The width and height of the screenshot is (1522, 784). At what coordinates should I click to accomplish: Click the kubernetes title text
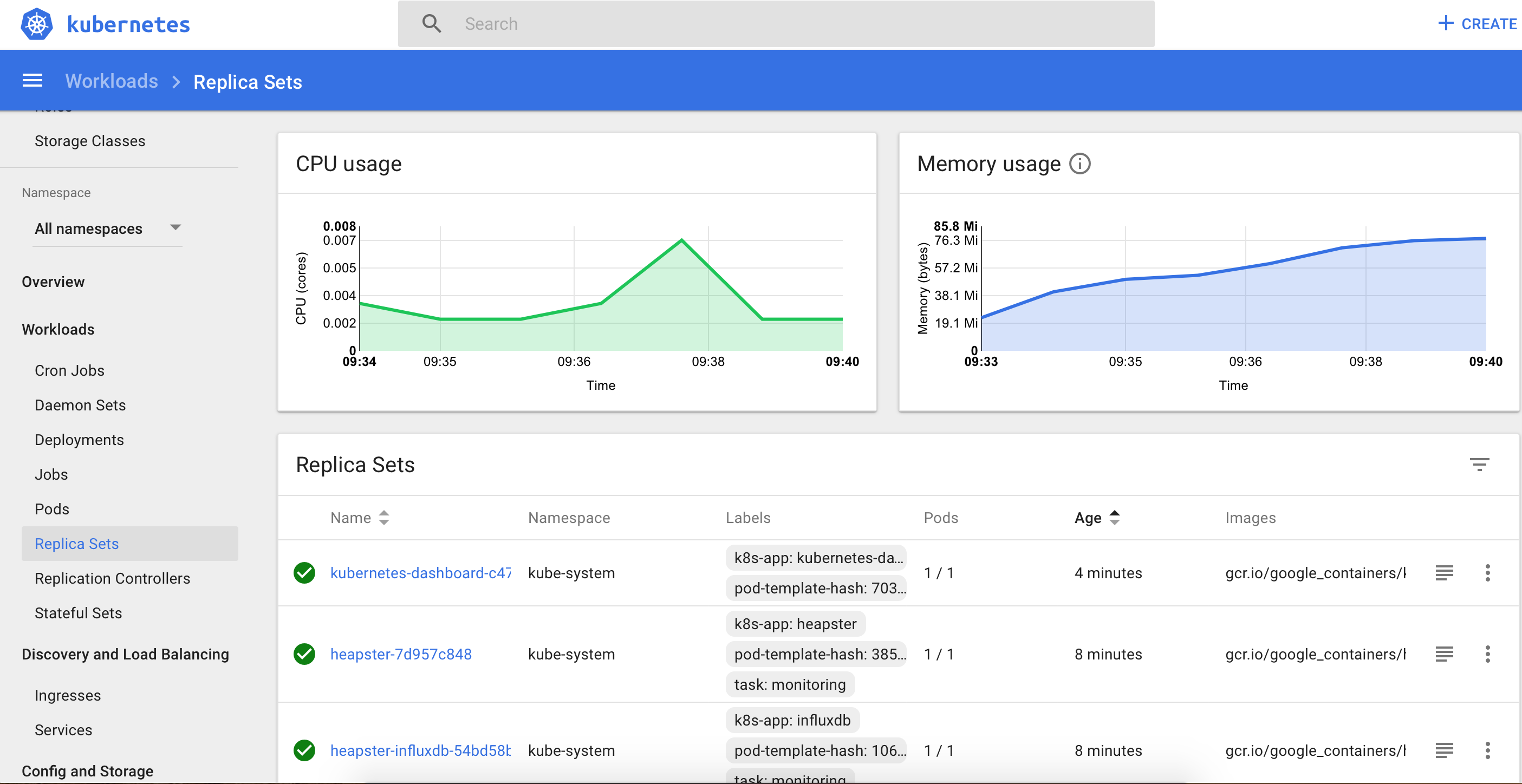tap(129, 24)
